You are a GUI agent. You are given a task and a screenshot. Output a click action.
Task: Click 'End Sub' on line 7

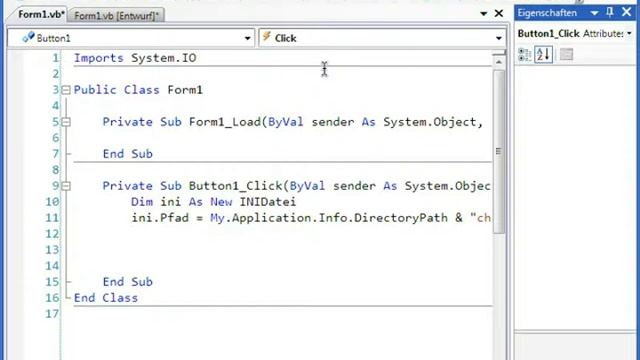tap(128, 154)
